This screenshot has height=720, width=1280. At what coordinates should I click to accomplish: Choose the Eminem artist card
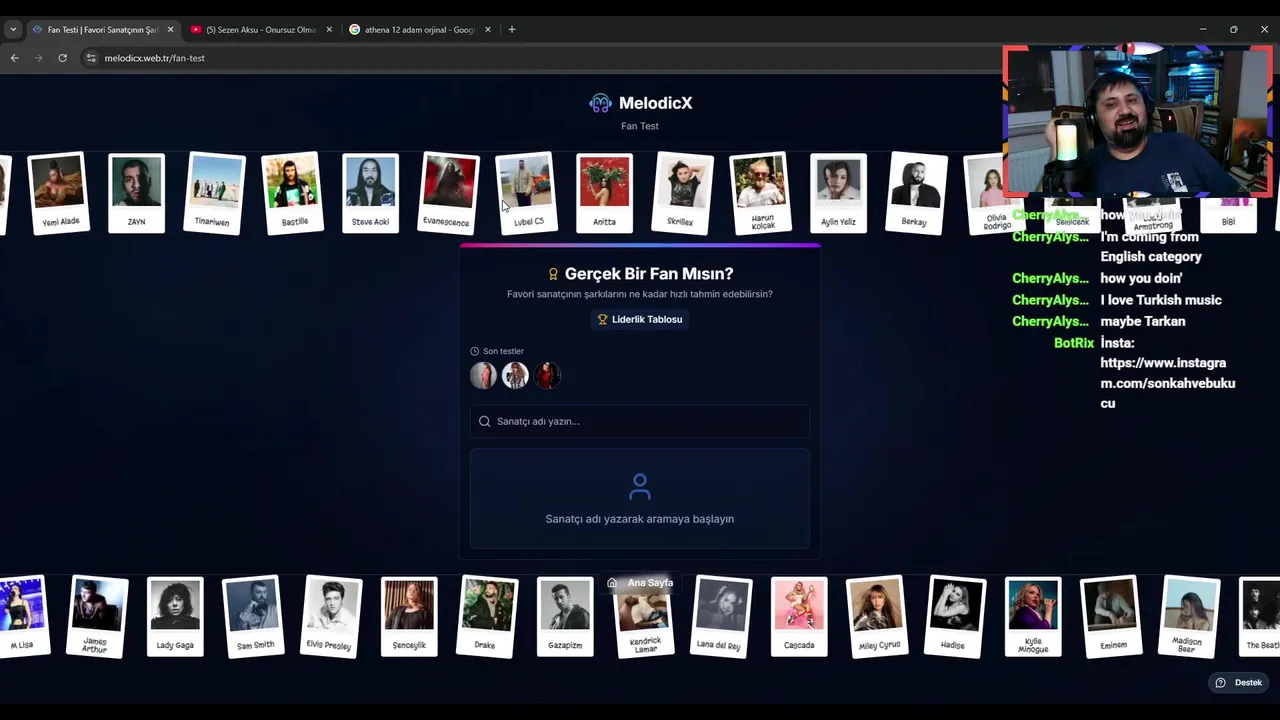tap(1111, 617)
